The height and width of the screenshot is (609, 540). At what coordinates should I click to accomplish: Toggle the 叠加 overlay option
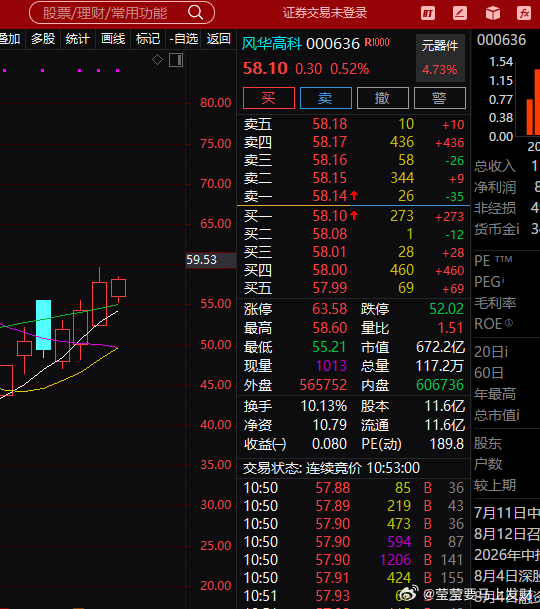10,39
